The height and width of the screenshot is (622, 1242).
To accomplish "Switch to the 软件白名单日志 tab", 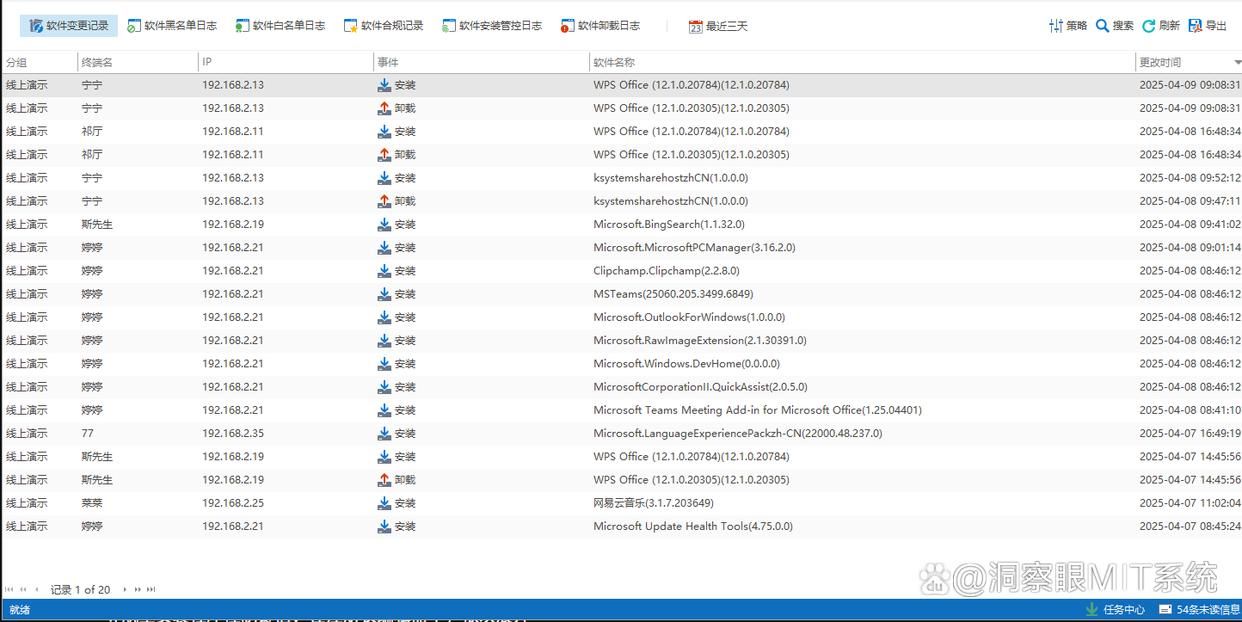I will tap(281, 26).
